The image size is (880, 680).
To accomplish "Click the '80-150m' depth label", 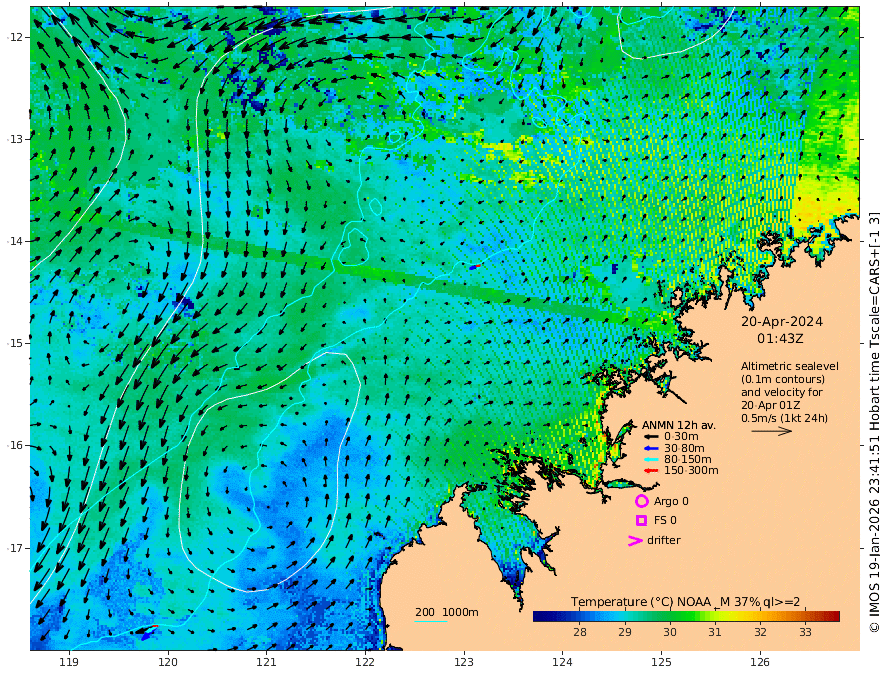I will pyautogui.click(x=688, y=460).
